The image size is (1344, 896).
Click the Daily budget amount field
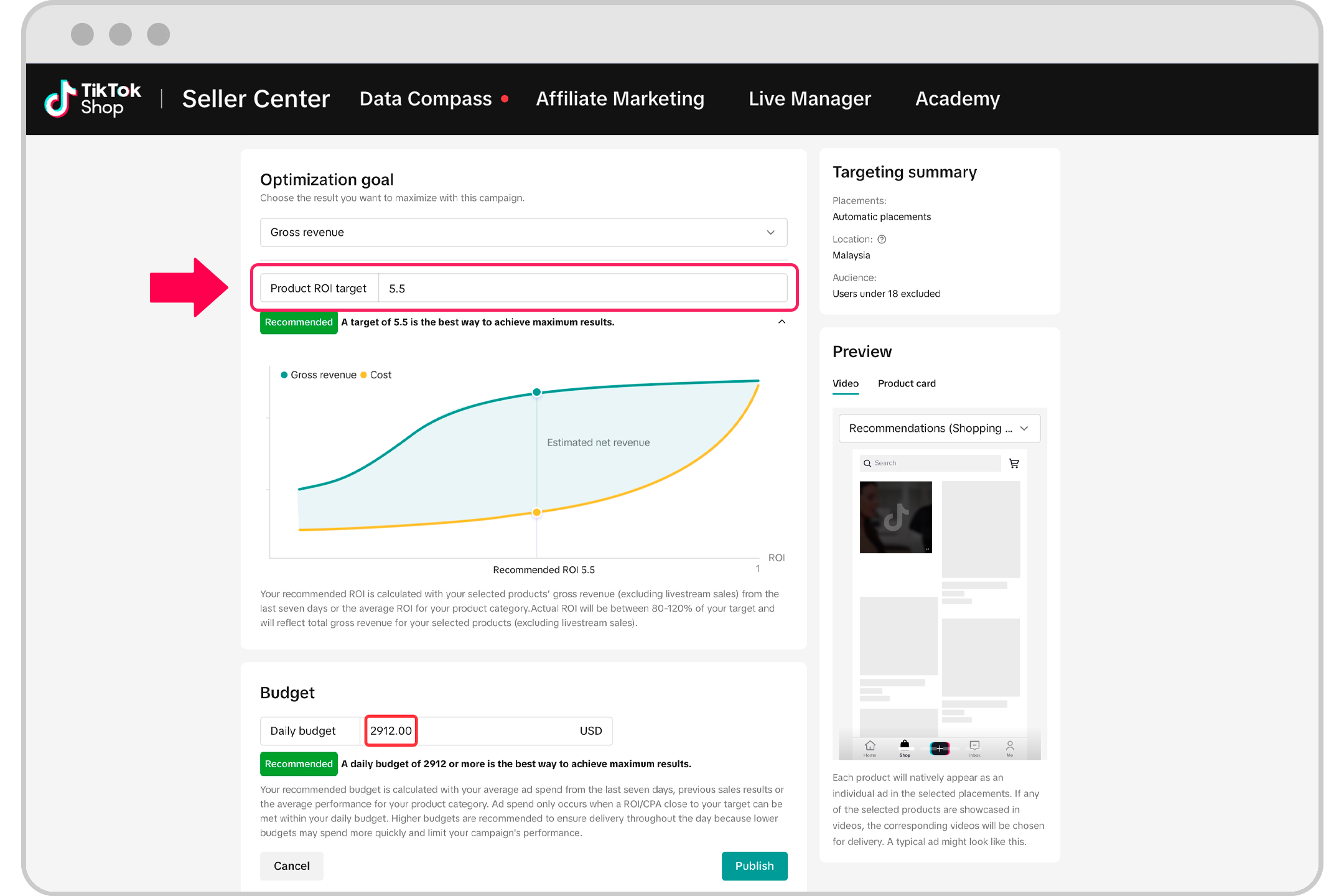click(x=391, y=730)
